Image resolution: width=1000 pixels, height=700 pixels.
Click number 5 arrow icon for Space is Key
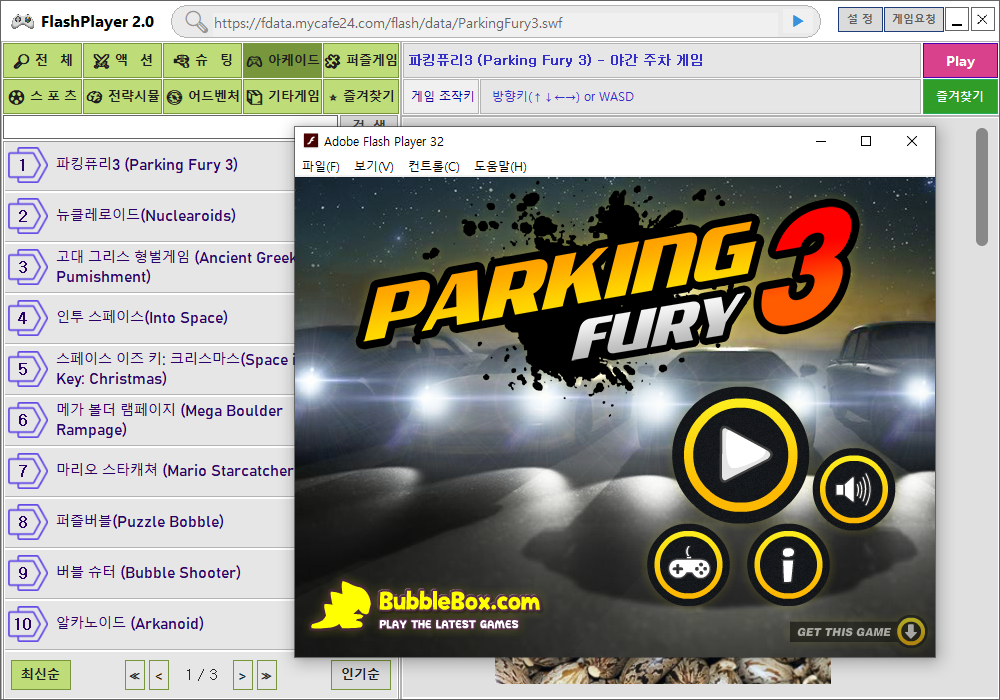point(27,369)
